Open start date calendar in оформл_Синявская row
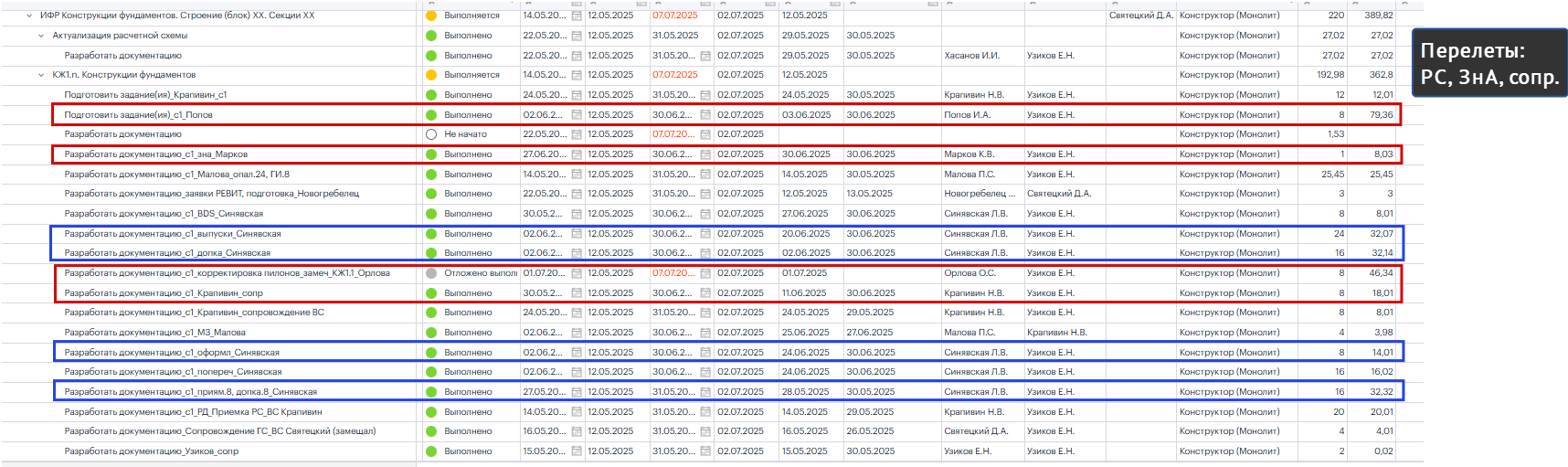1568x467 pixels. click(x=577, y=353)
